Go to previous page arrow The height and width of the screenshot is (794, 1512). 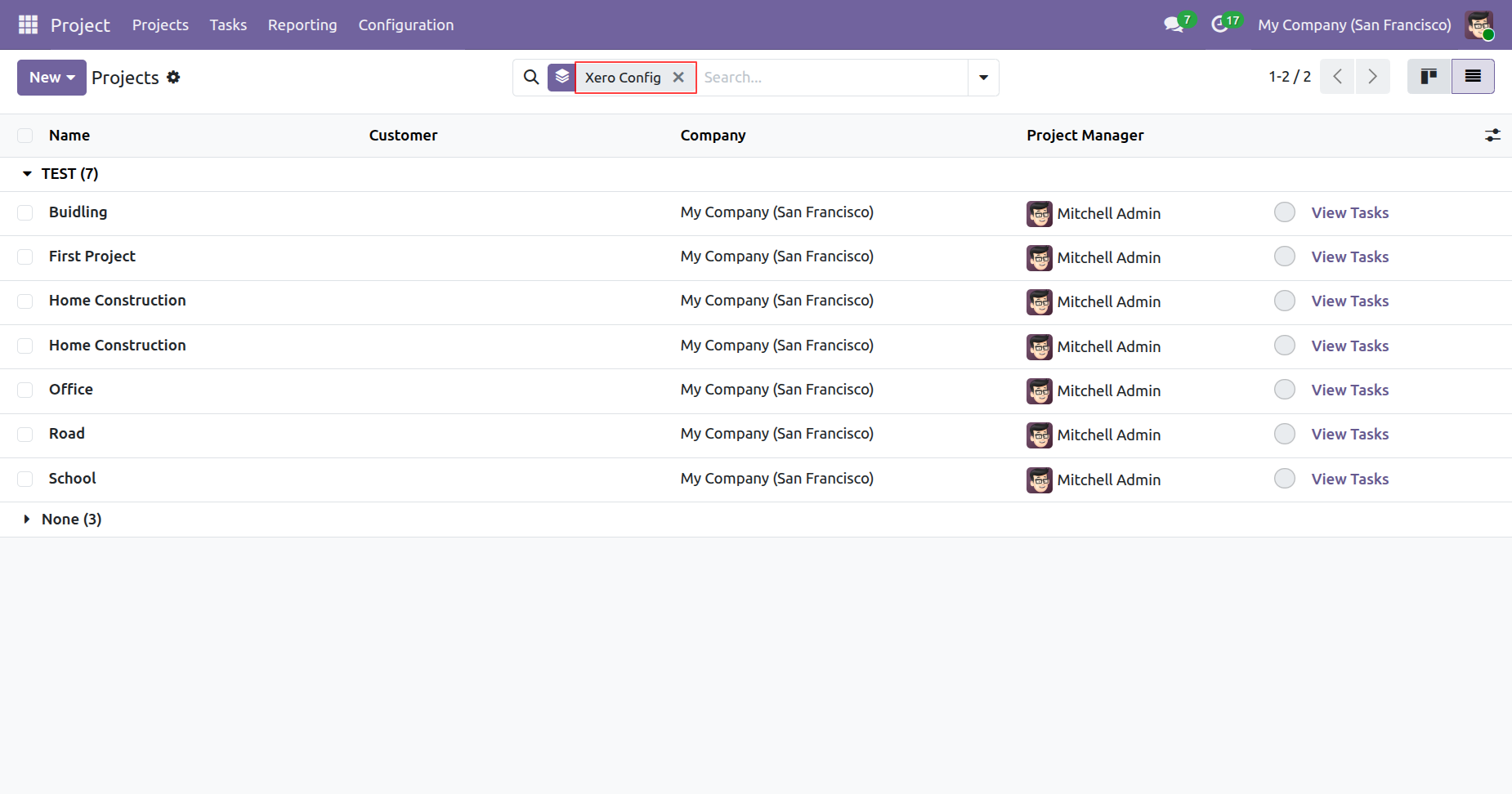pos(1337,77)
